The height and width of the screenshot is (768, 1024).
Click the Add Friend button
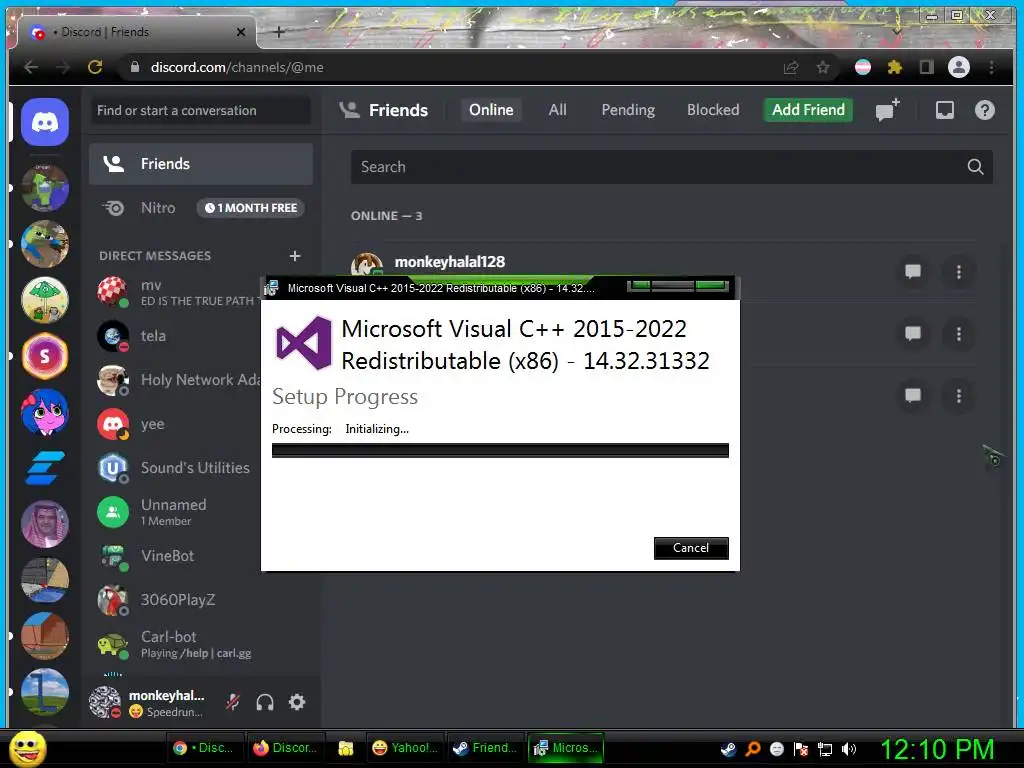coord(808,110)
